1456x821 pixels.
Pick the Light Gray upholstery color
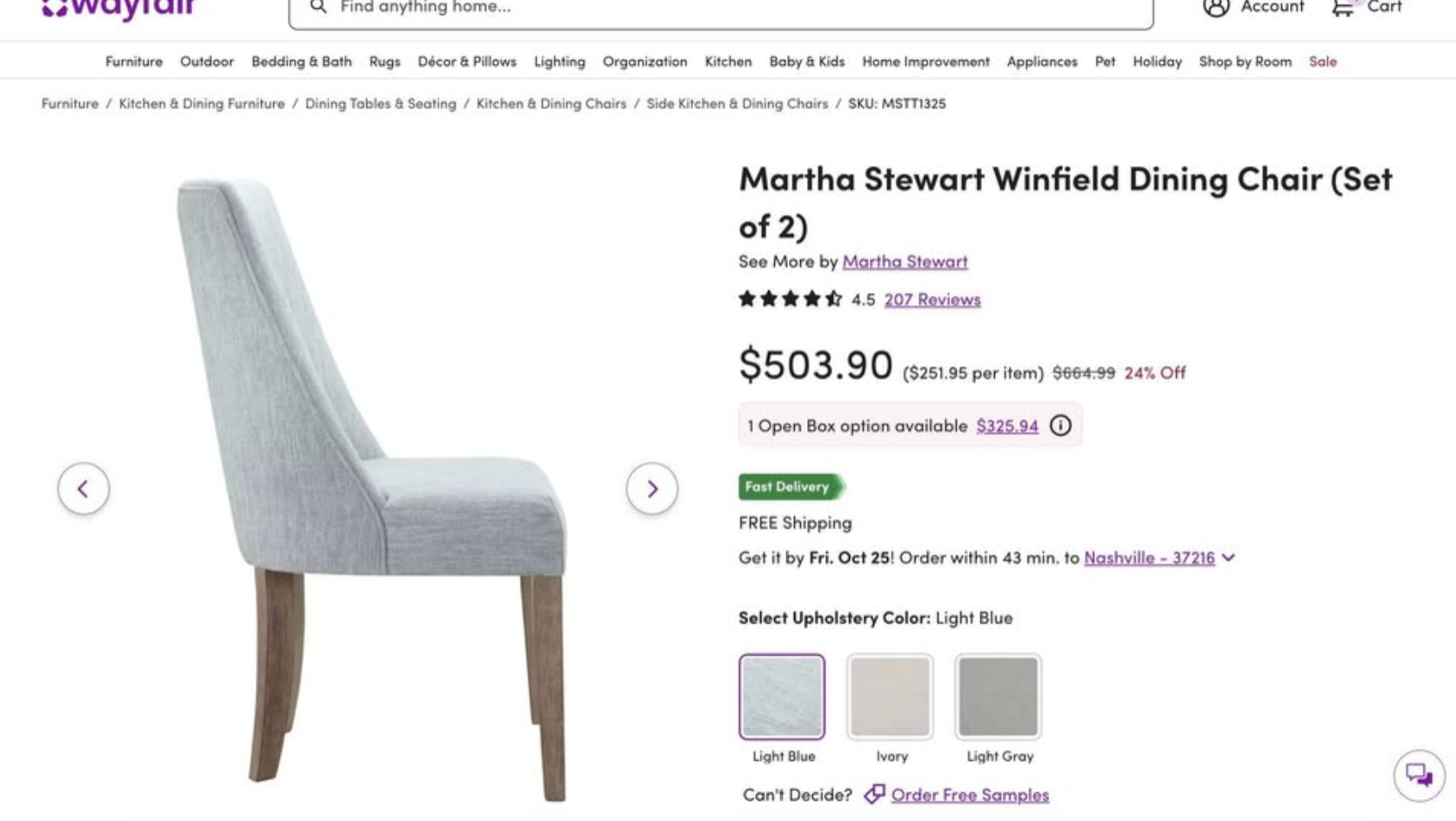998,697
